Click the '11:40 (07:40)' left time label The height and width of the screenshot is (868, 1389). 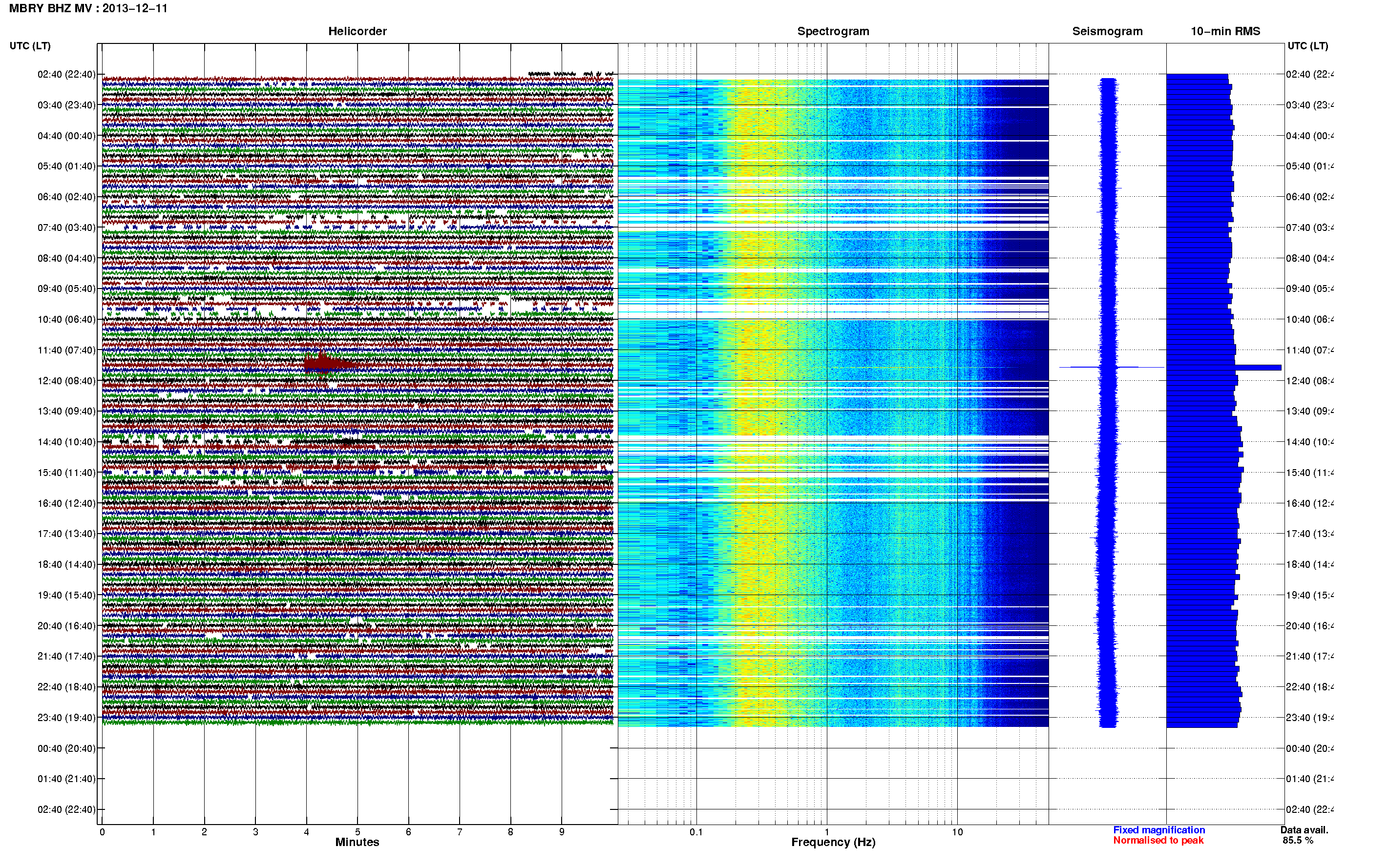(x=66, y=350)
